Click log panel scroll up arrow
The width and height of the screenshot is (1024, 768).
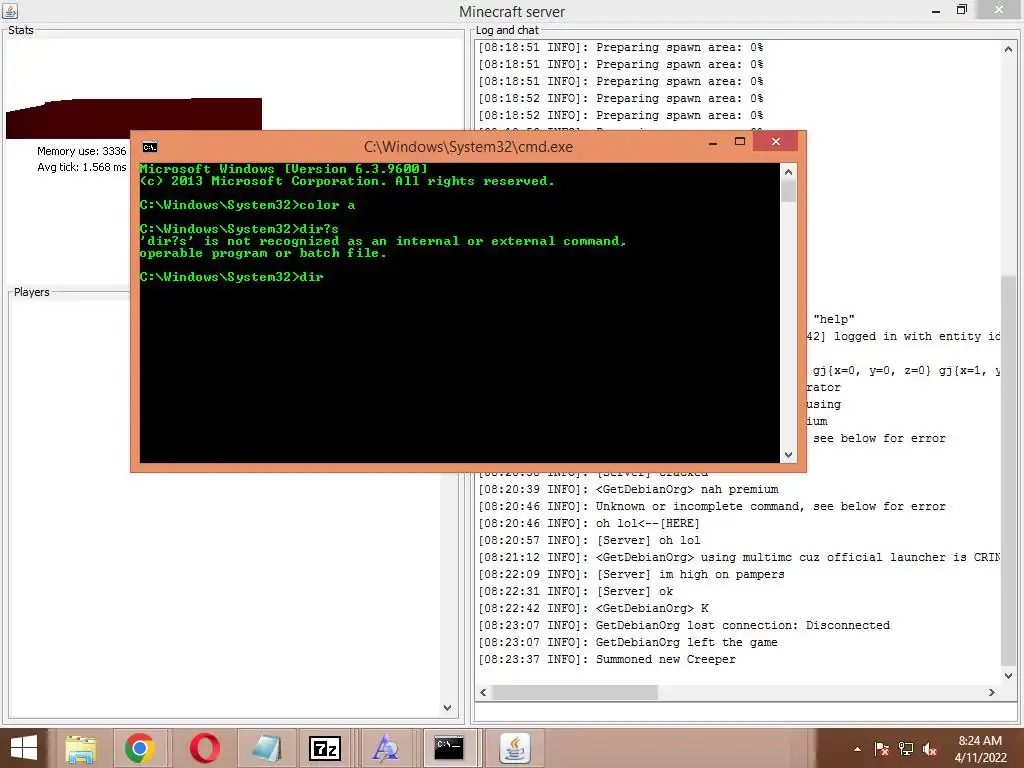[1008, 49]
